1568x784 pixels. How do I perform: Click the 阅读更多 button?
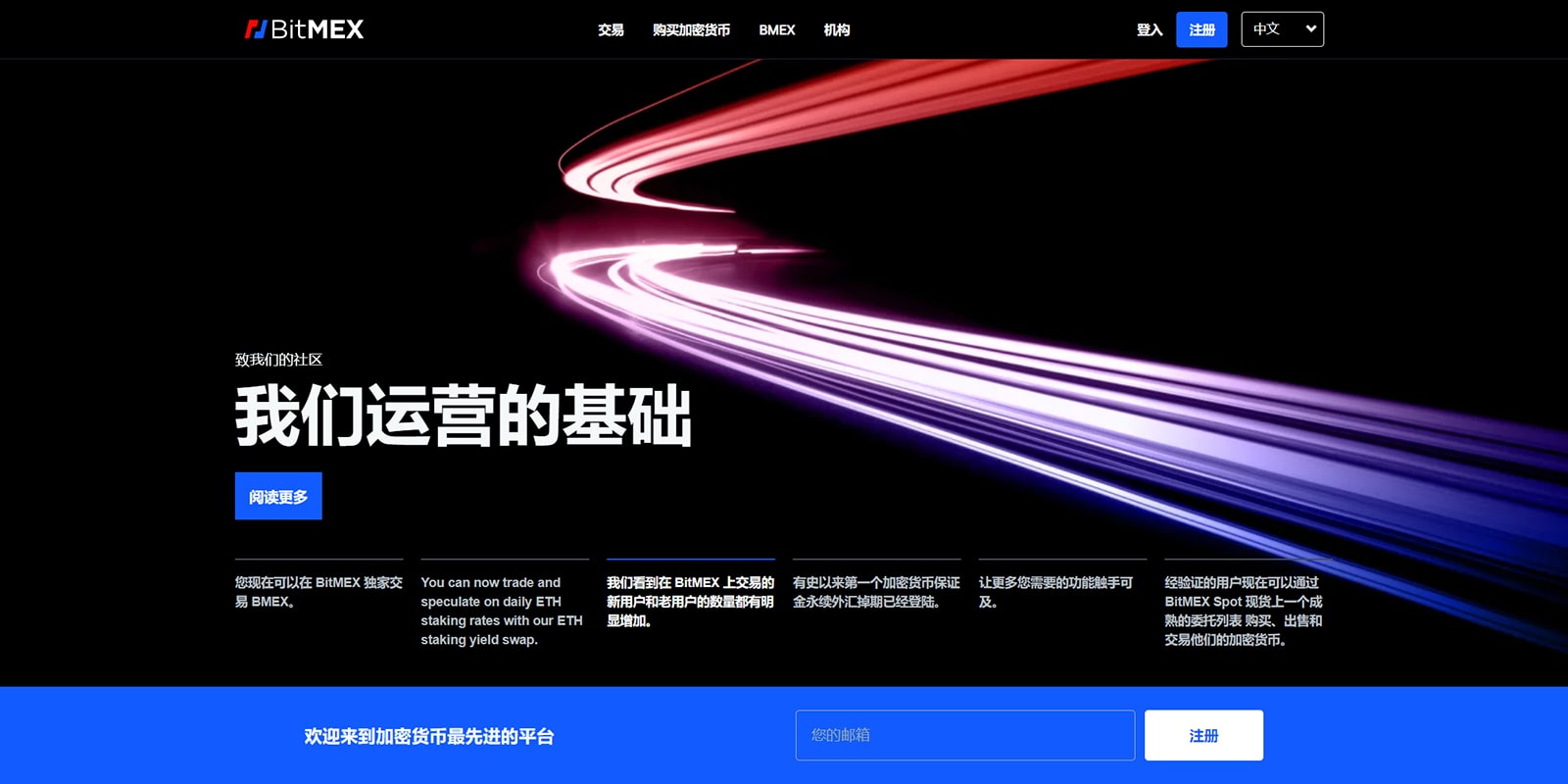[x=278, y=497]
